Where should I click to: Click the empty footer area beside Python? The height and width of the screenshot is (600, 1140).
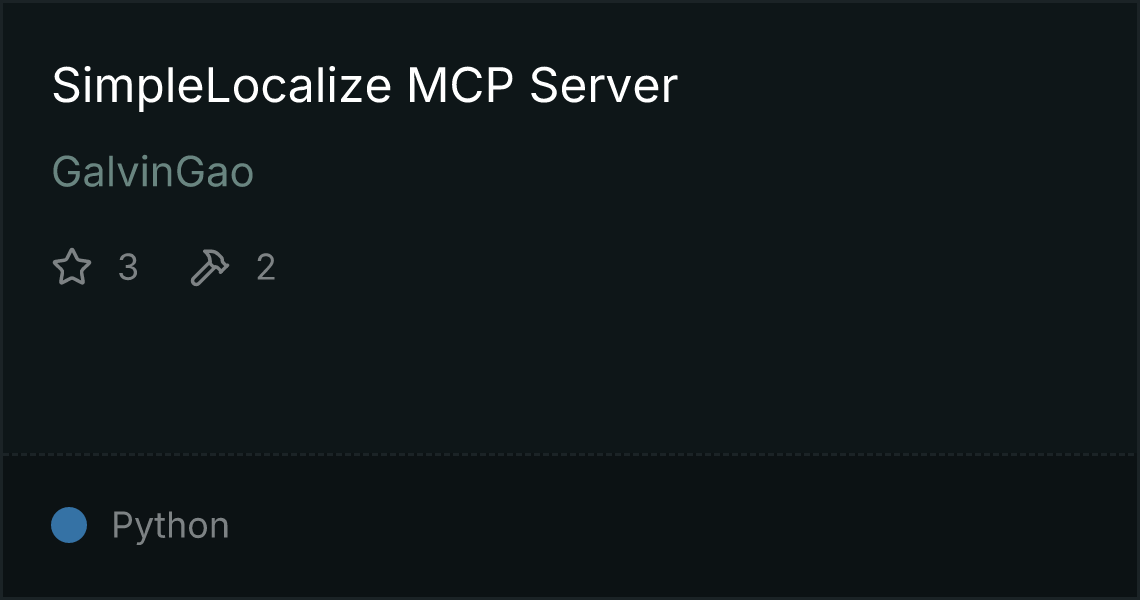[x=683, y=526]
